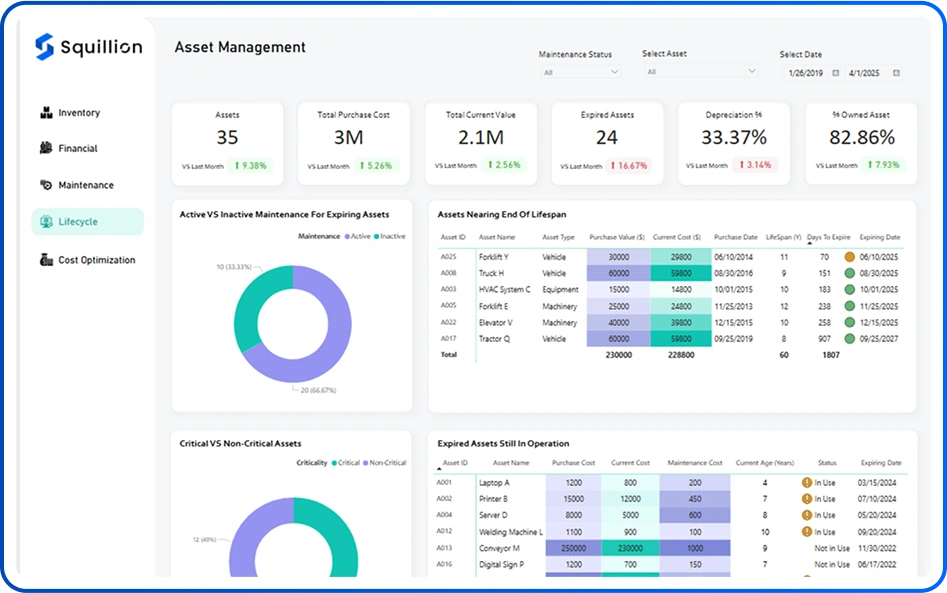947x593 pixels.
Task: Click the Inventory boxes icon
Action: [x=45, y=113]
